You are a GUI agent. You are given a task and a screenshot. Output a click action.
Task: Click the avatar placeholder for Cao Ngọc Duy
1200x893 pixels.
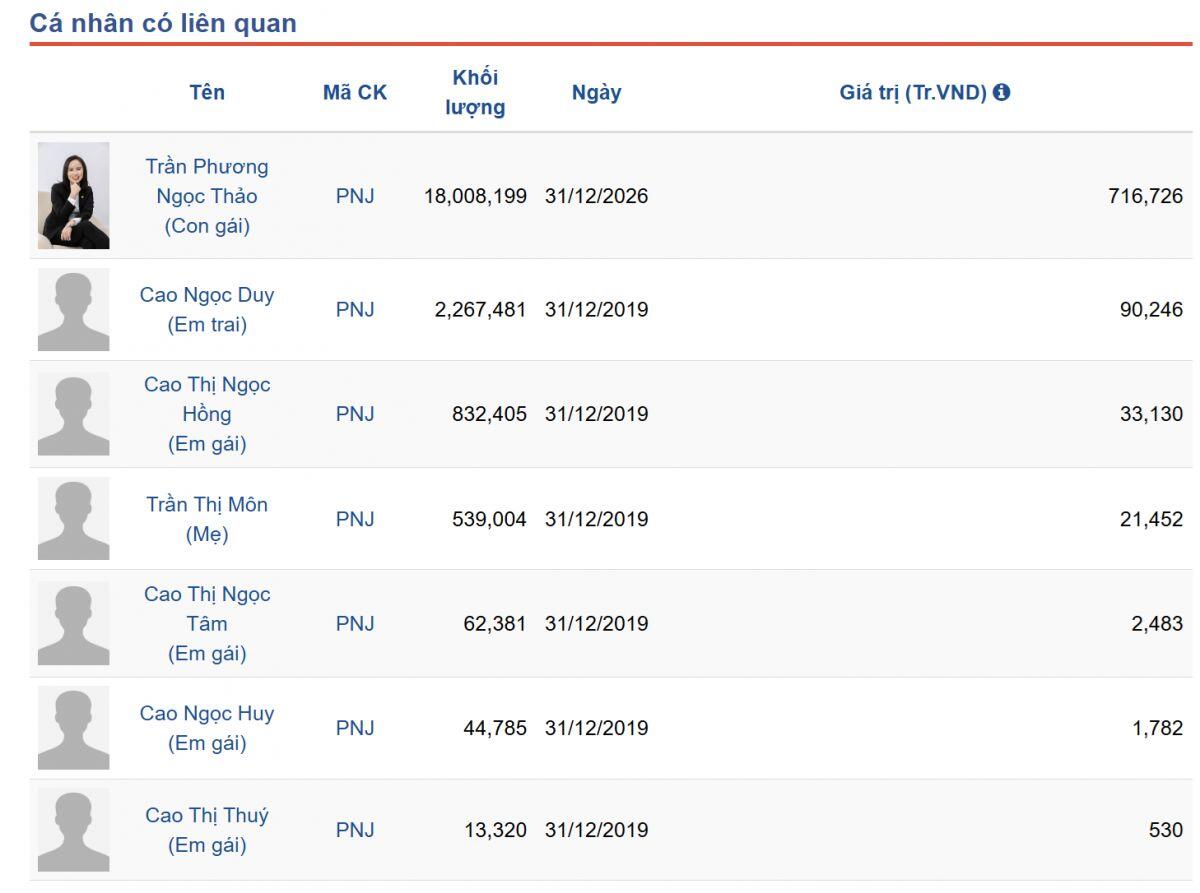pyautogui.click(x=74, y=309)
